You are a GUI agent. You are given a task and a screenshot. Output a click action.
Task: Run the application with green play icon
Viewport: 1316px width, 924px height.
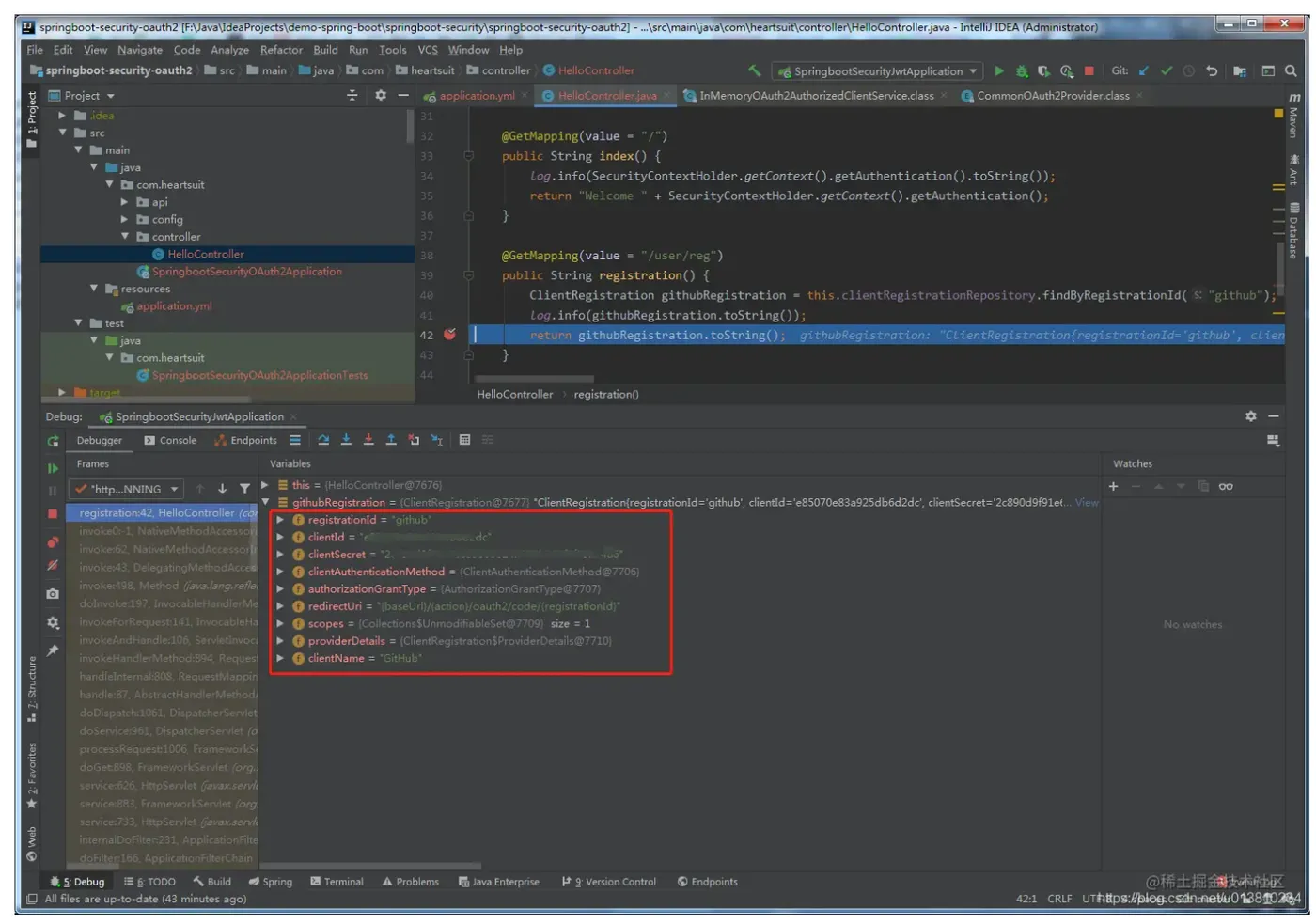coord(999,70)
